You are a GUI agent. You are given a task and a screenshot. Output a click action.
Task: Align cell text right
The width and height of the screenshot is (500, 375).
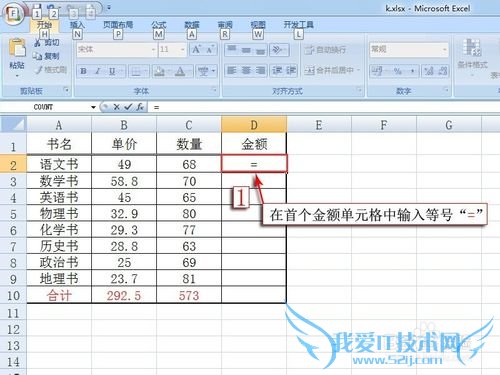tap(260, 71)
